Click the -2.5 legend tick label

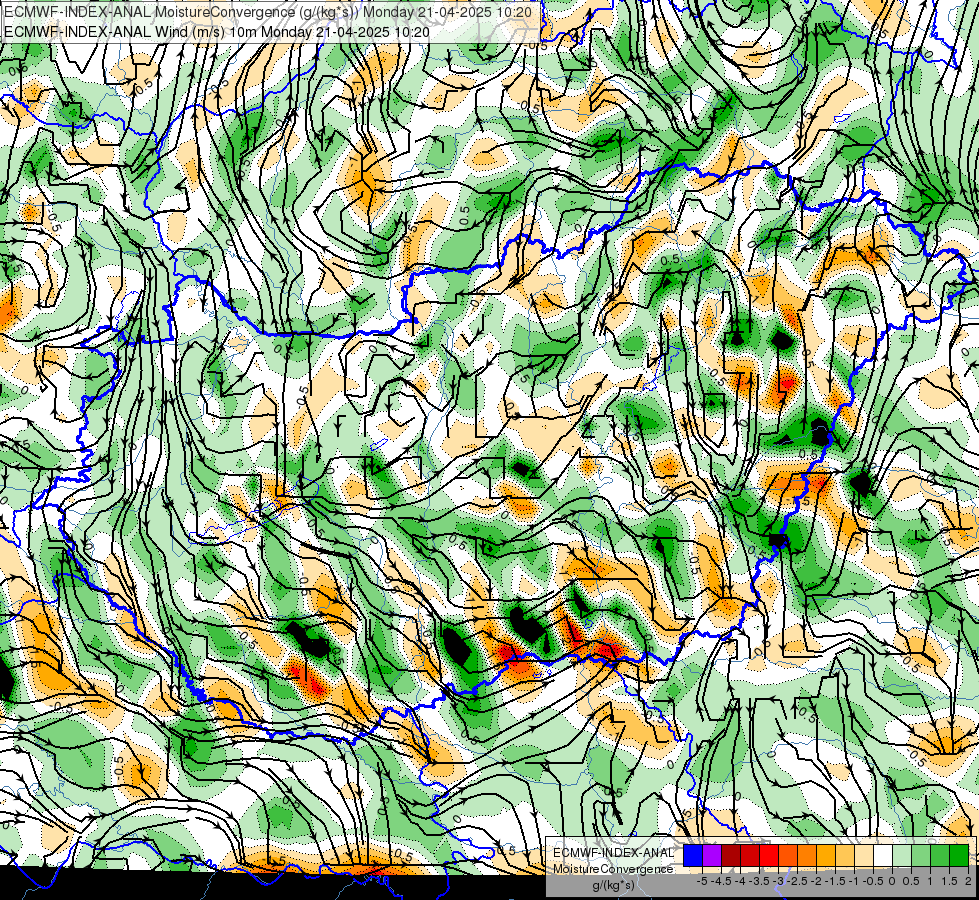[x=797, y=881]
